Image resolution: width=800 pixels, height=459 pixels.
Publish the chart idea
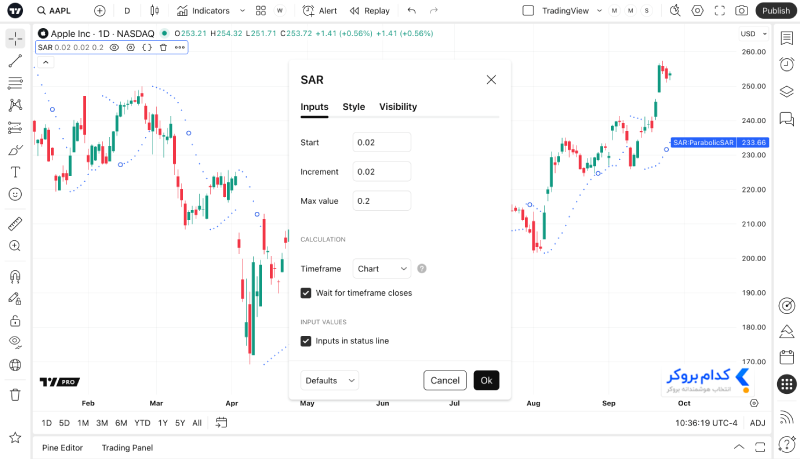coord(776,11)
